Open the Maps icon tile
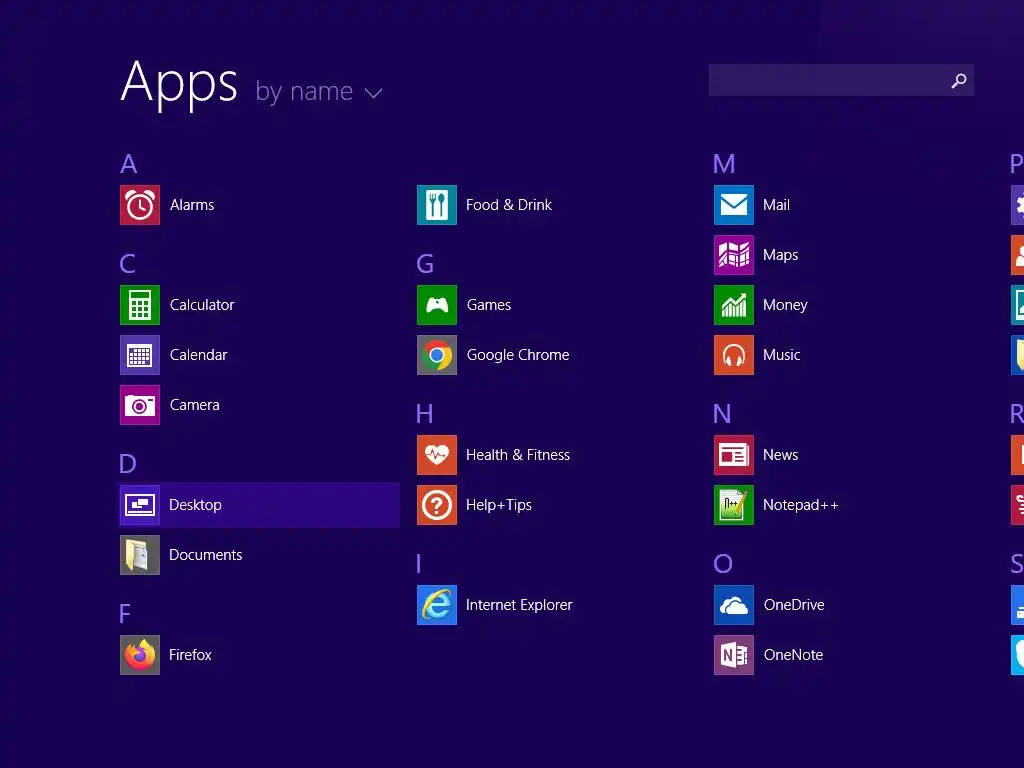The image size is (1024, 768). [734, 255]
